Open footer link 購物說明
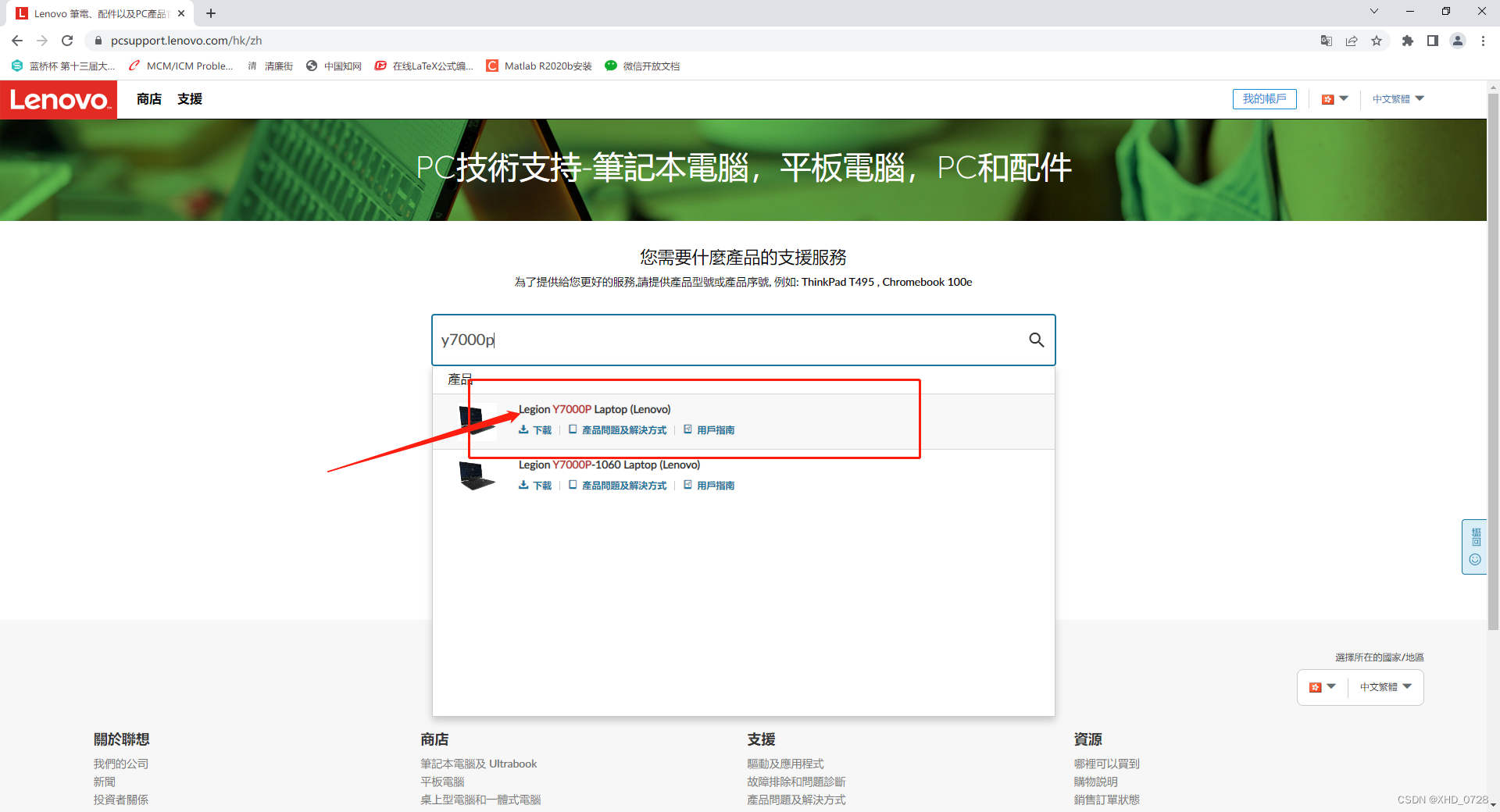The image size is (1500, 812). [x=1095, y=782]
